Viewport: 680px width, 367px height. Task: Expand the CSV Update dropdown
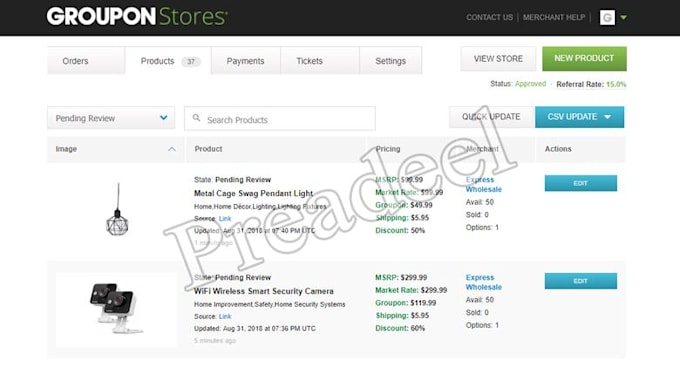tap(579, 117)
